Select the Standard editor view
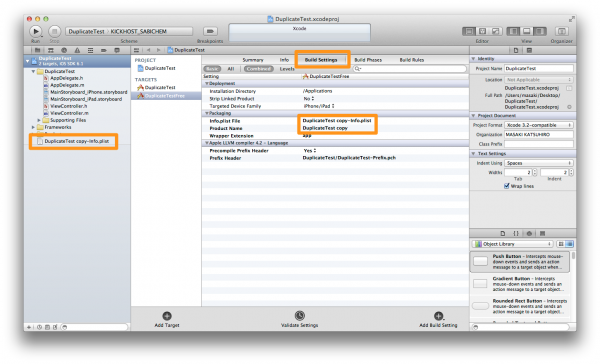The height and width of the screenshot is (364, 600). tap(469, 31)
